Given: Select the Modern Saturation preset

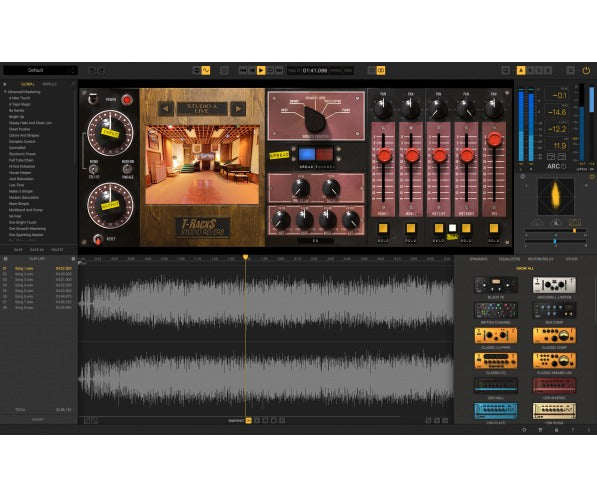Looking at the screenshot, I should tap(24, 197).
